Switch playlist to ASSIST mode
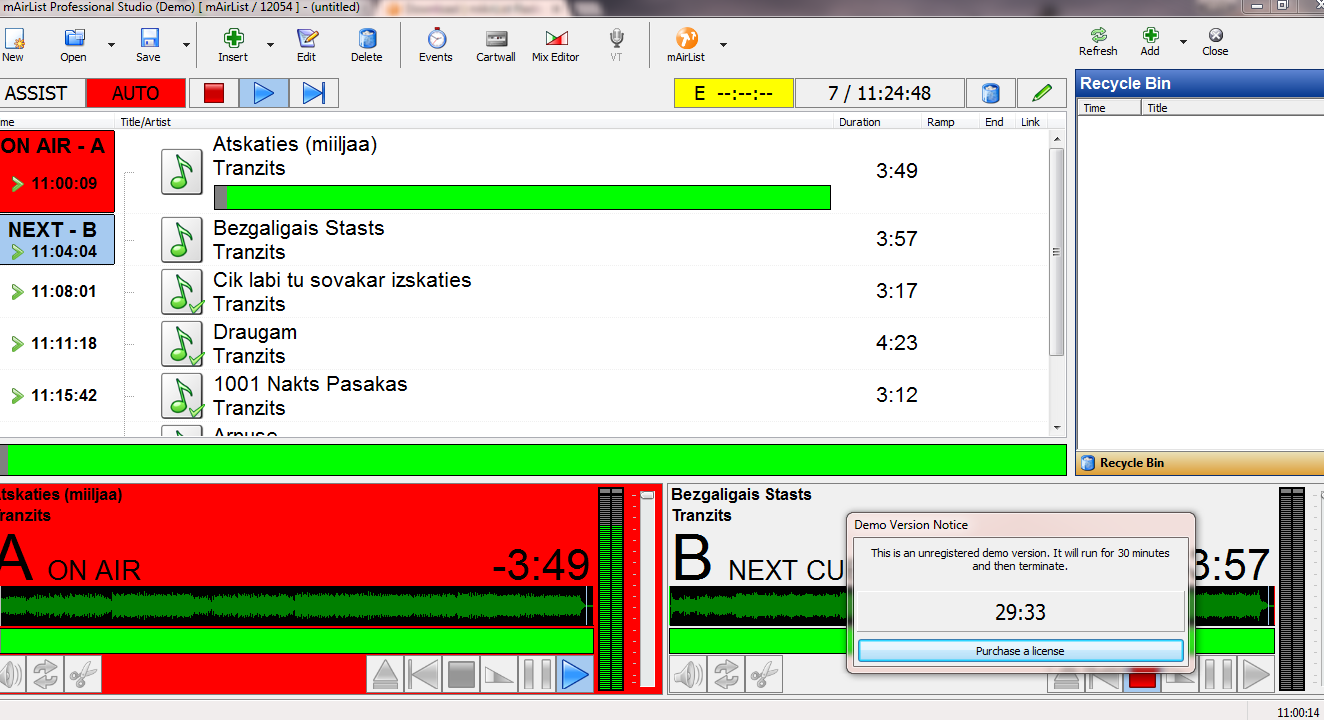The width and height of the screenshot is (1324, 720). [38, 93]
